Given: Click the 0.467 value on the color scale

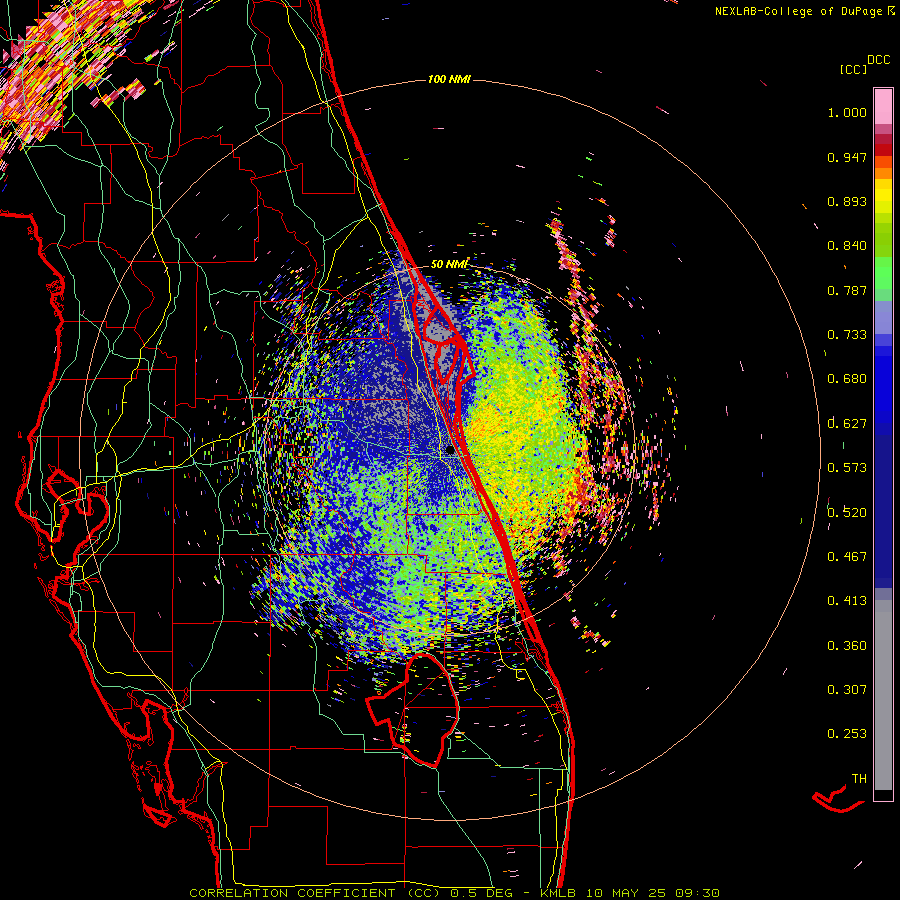Looking at the screenshot, I should (x=847, y=557).
